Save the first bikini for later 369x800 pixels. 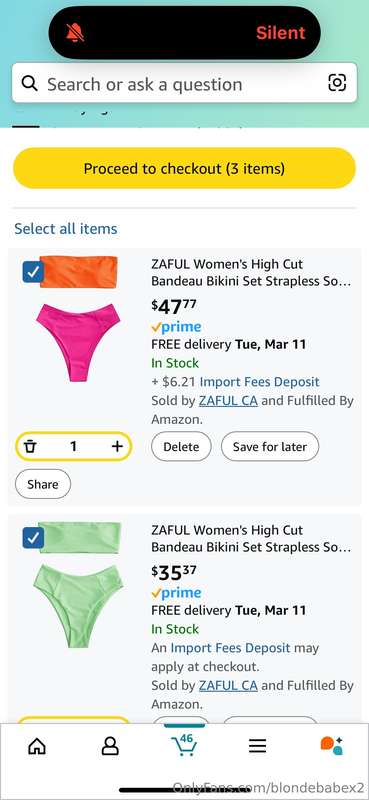[270, 447]
